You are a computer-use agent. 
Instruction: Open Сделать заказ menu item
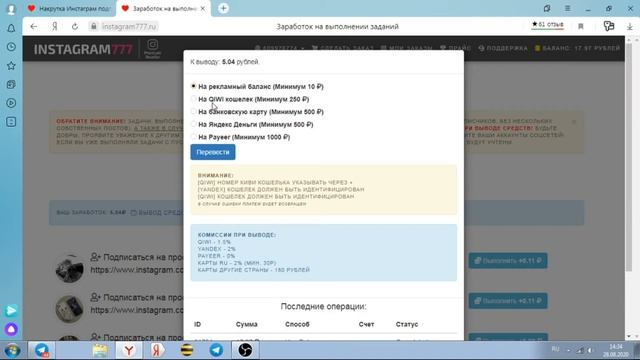point(343,48)
